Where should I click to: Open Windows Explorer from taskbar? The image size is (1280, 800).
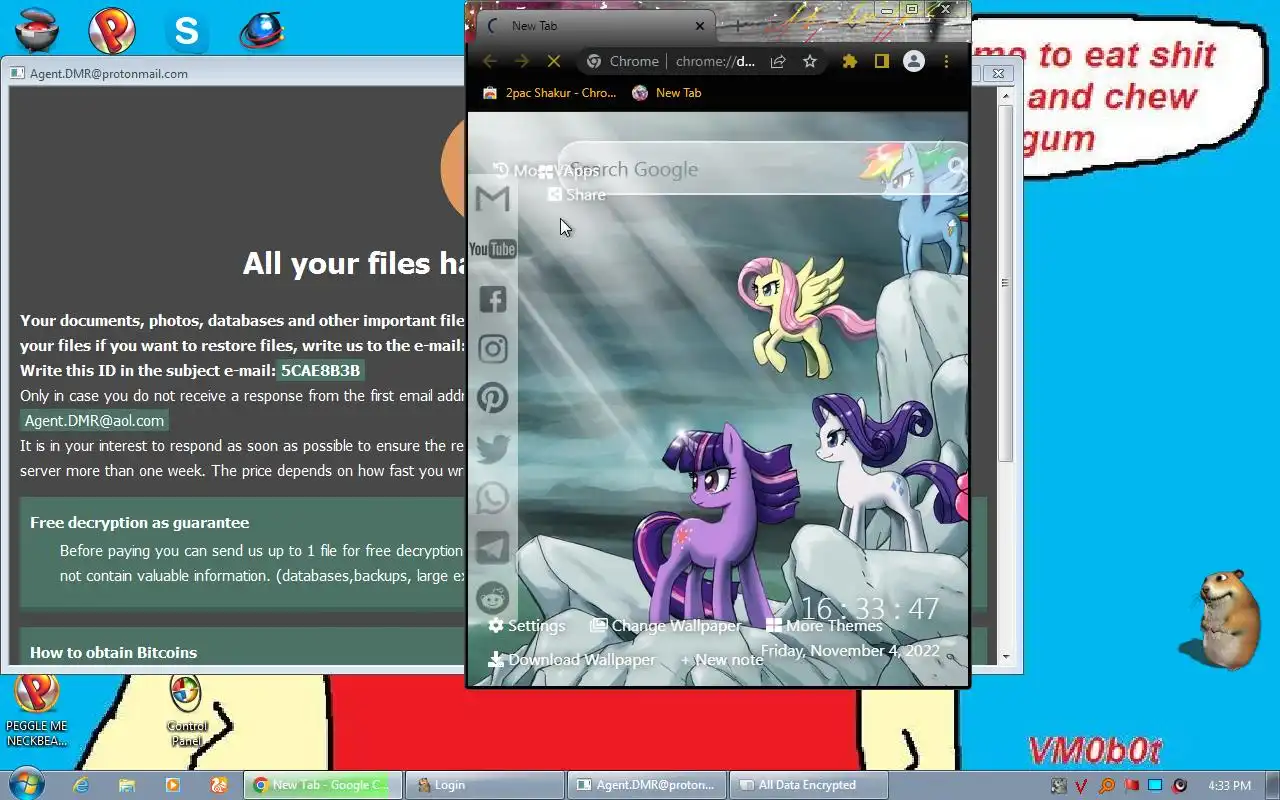(126, 785)
